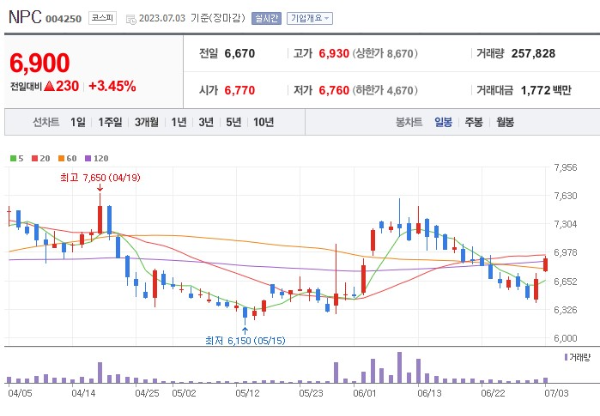This screenshot has height=416, width=600.
Task: Switch to 월봉 monthly candle chart
Action: pos(505,122)
